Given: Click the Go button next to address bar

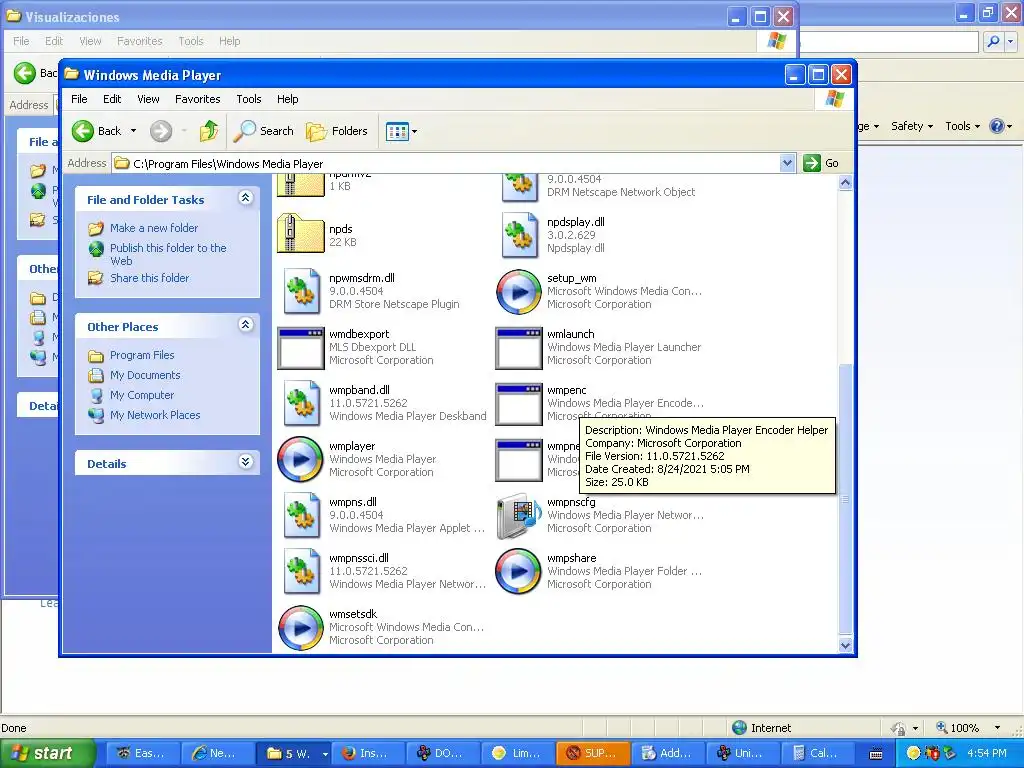Looking at the screenshot, I should click(x=822, y=163).
